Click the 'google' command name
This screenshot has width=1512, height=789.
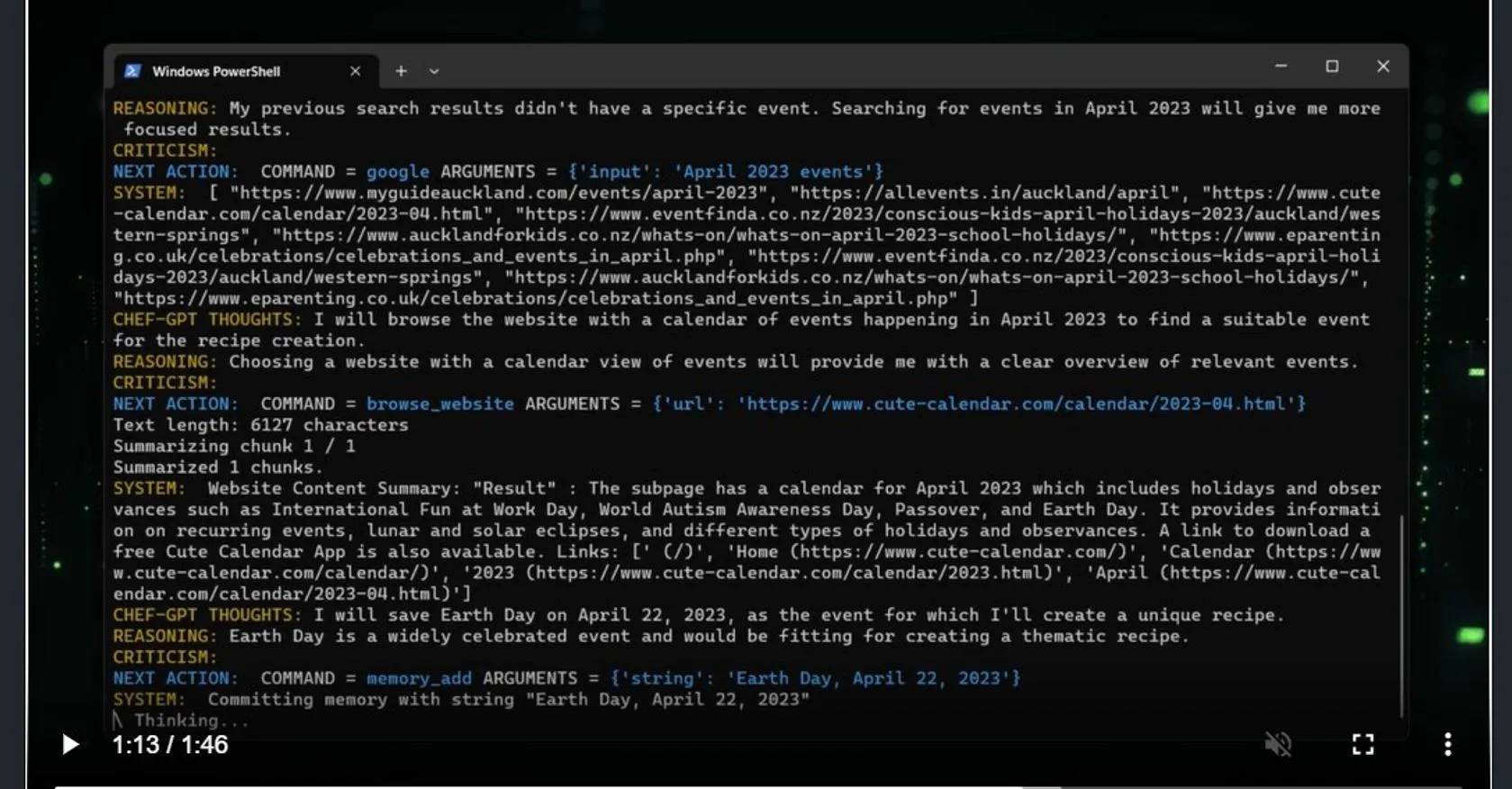(397, 172)
